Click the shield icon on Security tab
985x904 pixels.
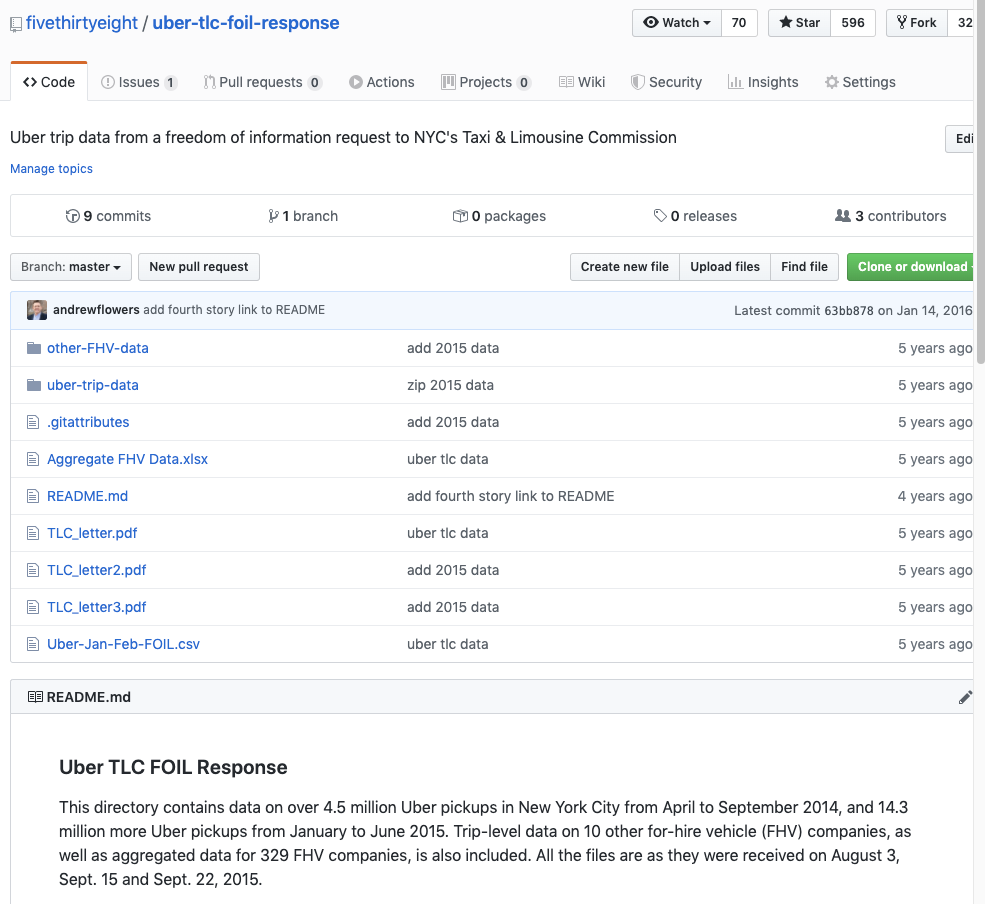tap(638, 82)
